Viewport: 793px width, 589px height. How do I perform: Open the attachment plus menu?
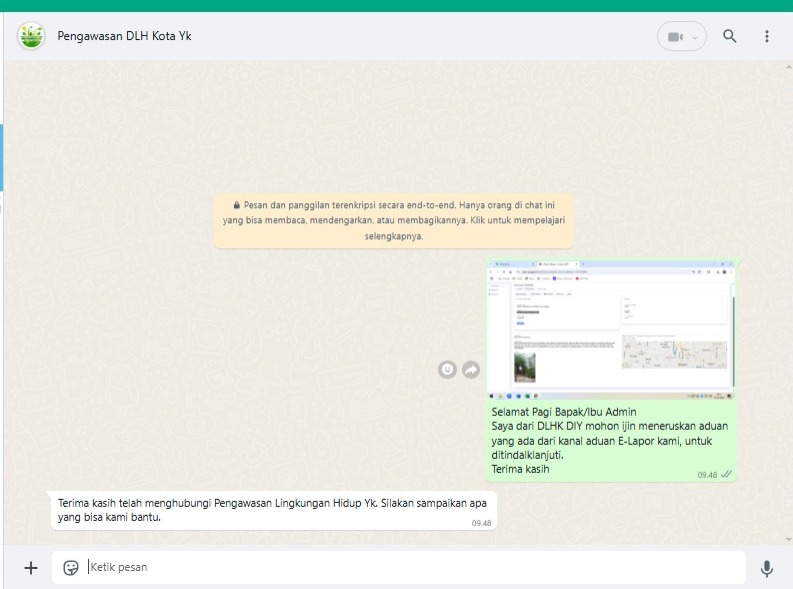click(31, 568)
